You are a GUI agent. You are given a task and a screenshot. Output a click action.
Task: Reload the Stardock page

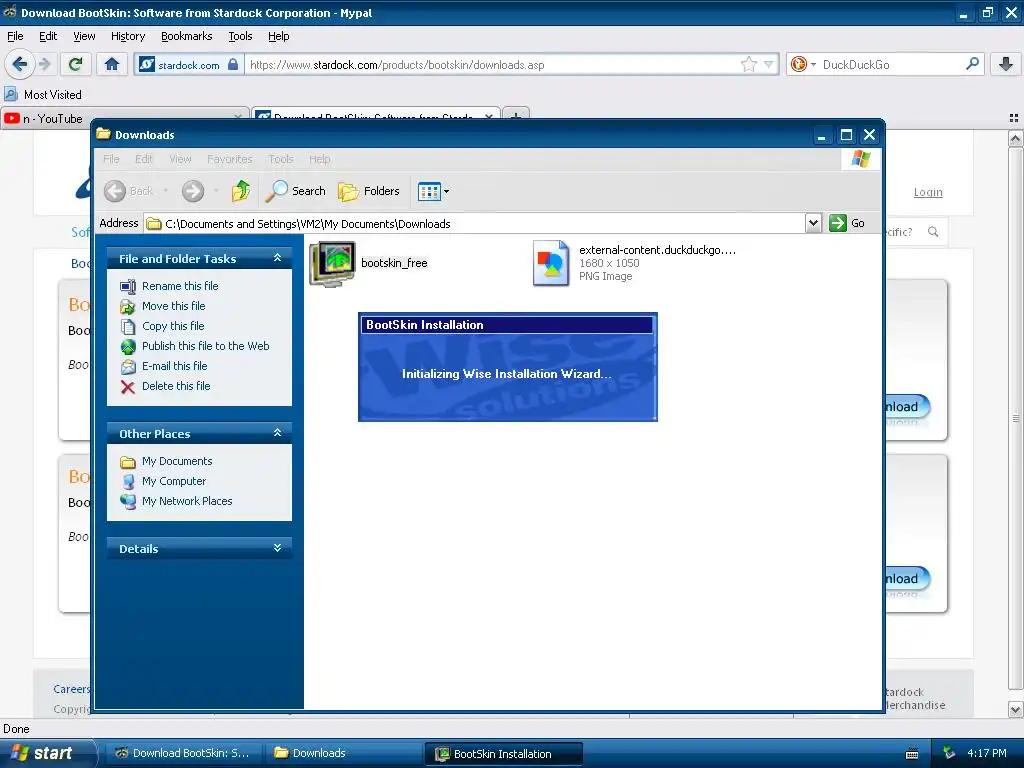[75, 64]
